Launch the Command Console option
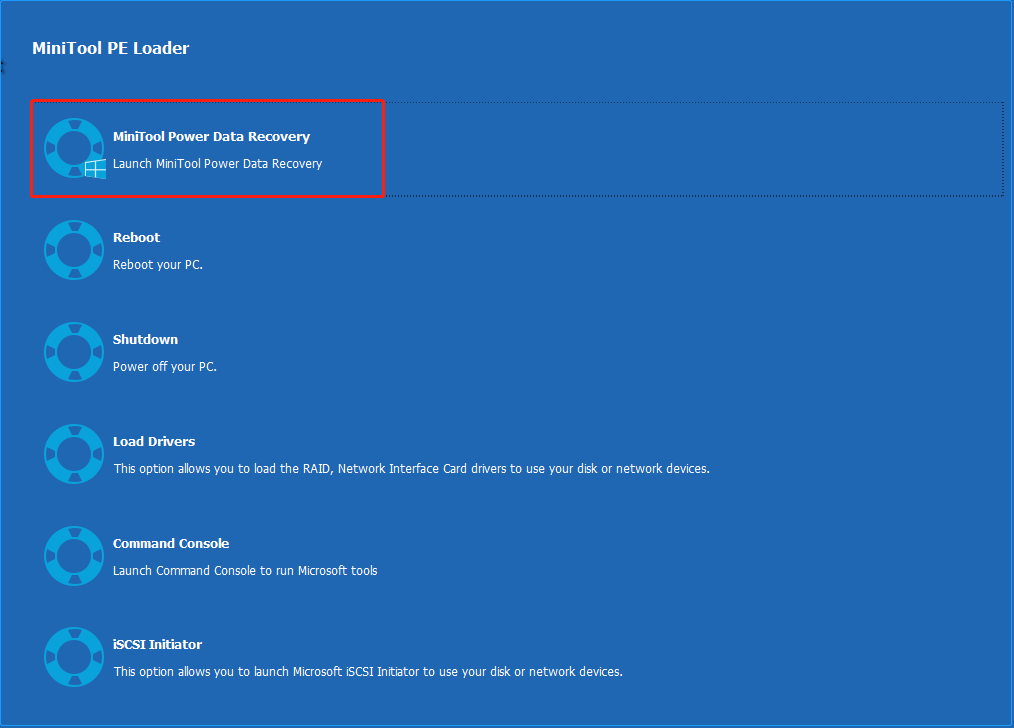This screenshot has width=1014, height=728. point(170,543)
